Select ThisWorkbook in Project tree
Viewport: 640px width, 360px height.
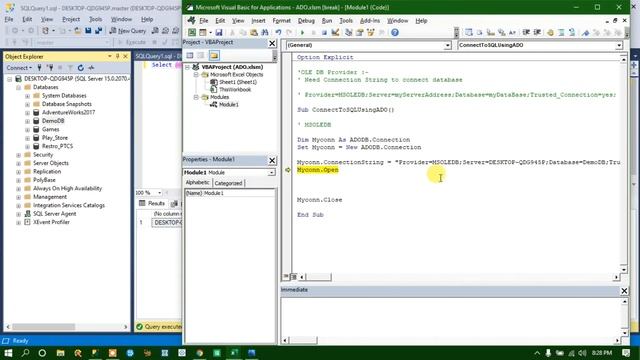click(x=235, y=89)
